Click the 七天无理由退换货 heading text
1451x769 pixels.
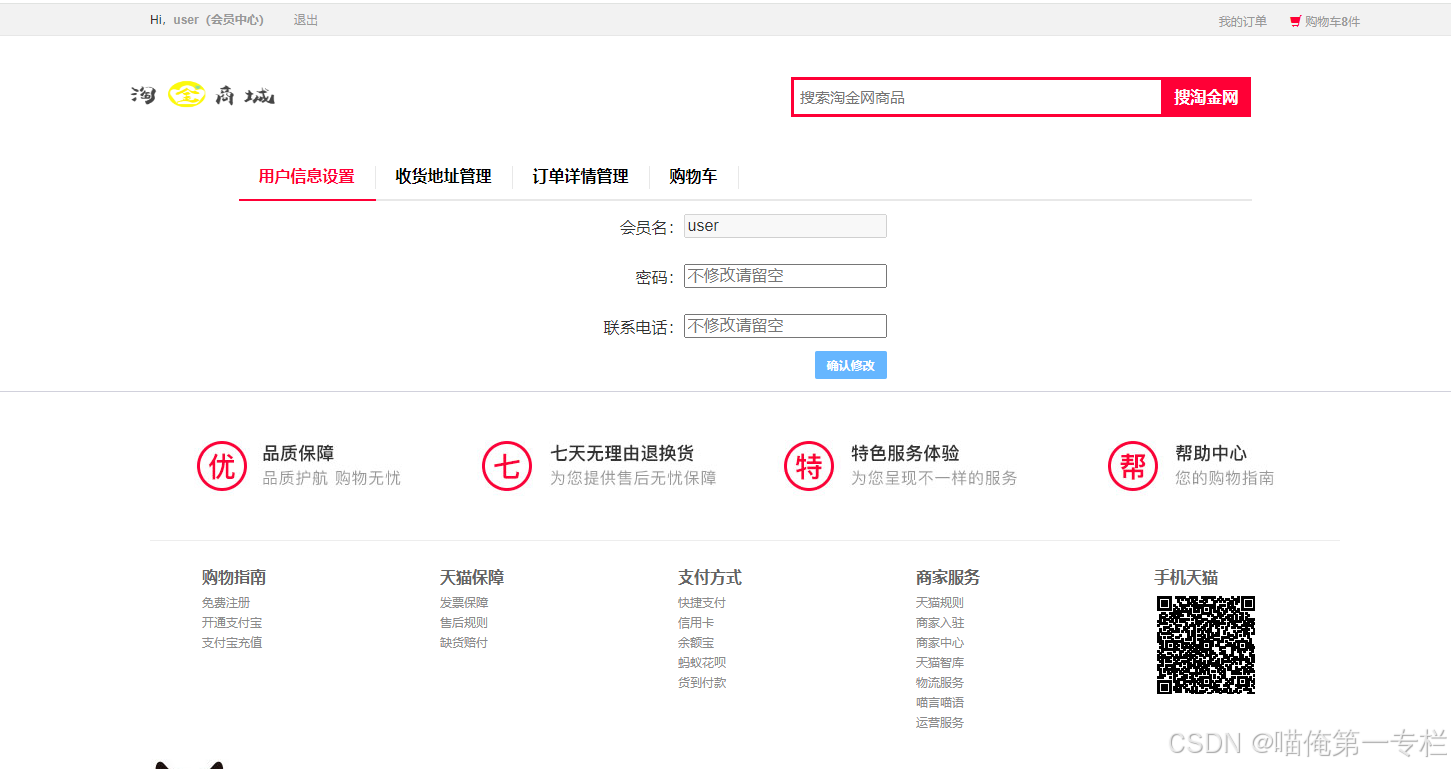pos(622,454)
